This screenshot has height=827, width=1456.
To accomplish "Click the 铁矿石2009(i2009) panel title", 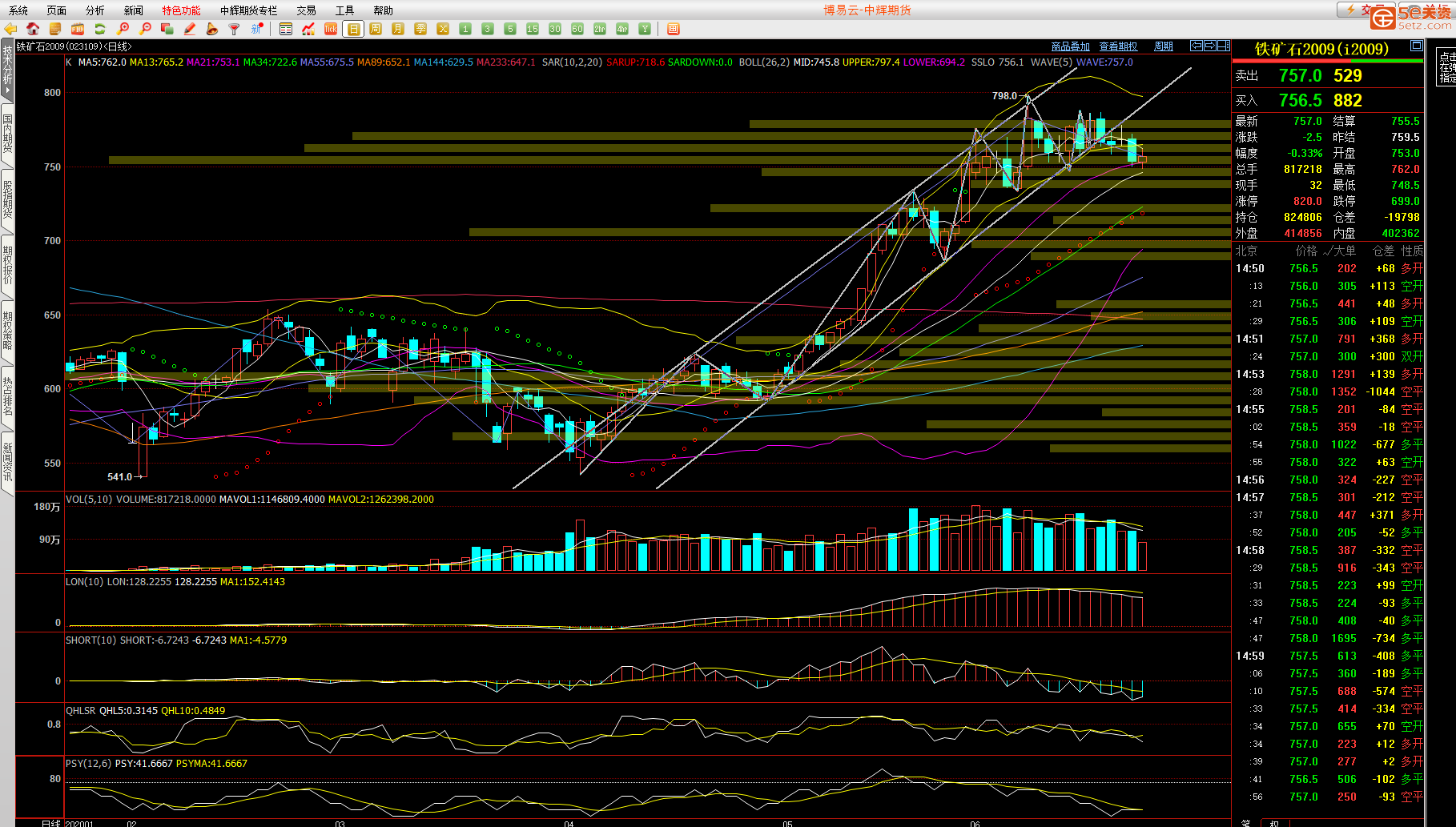I will tap(1321, 50).
